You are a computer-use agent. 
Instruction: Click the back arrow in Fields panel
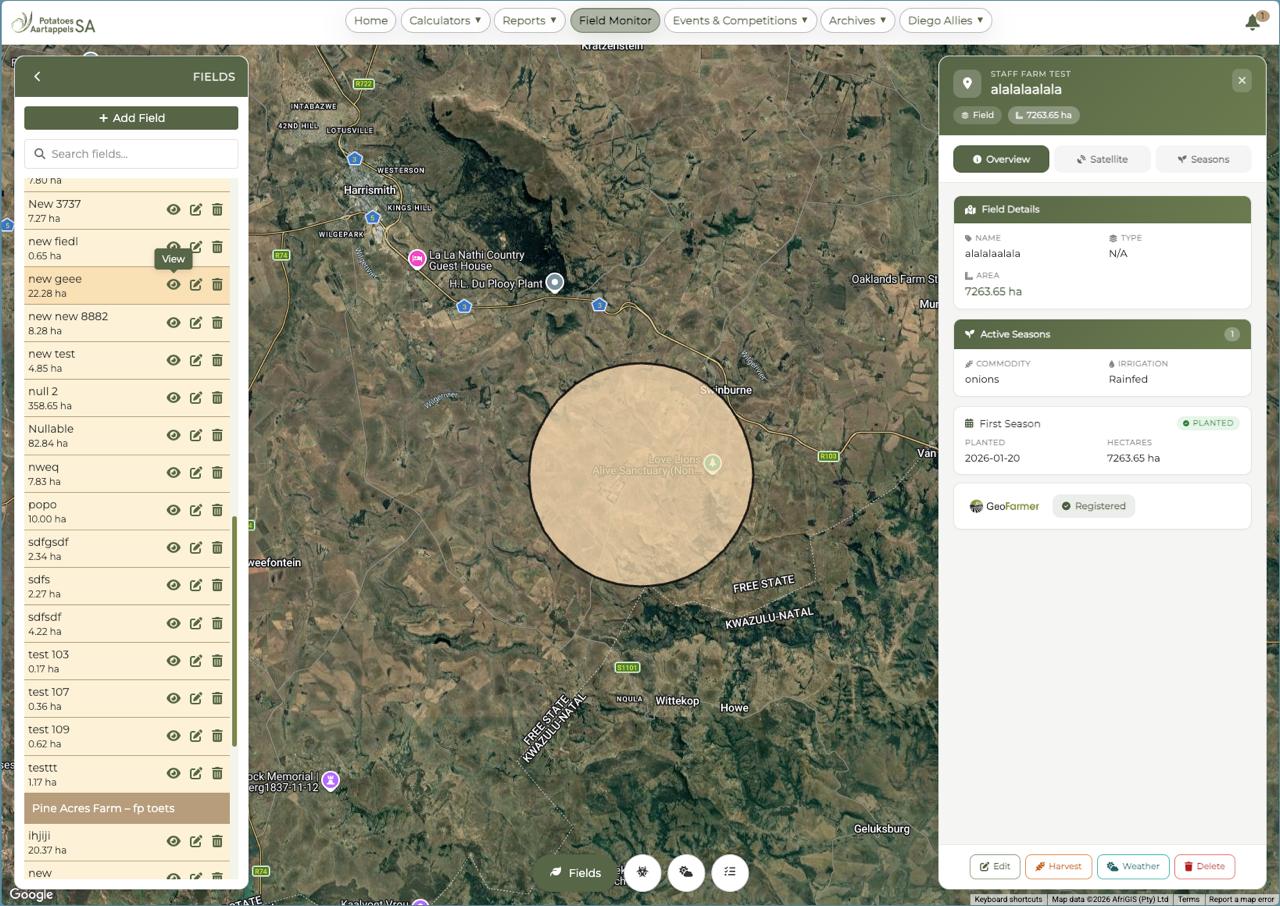37,77
